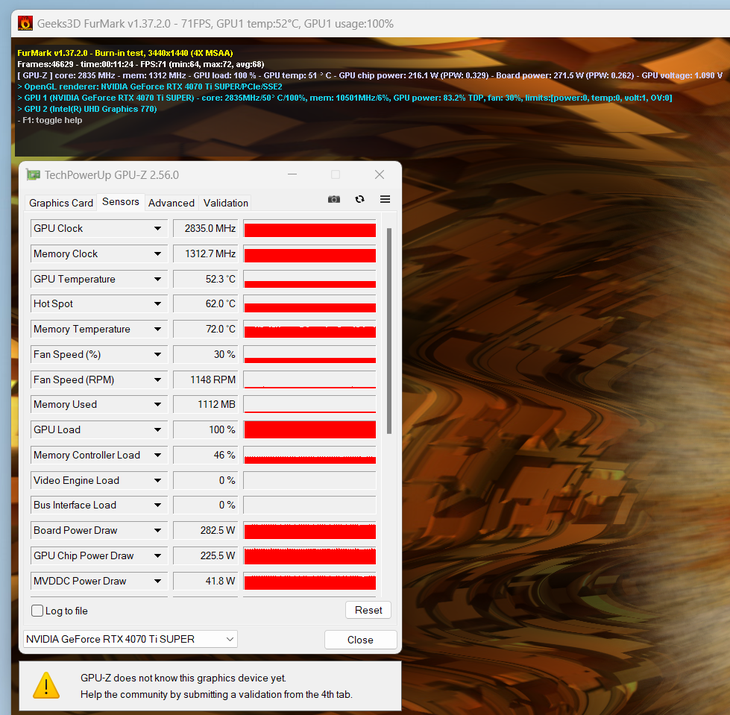
Task: Click the sensors list vertical scrollbar
Action: 389,331
